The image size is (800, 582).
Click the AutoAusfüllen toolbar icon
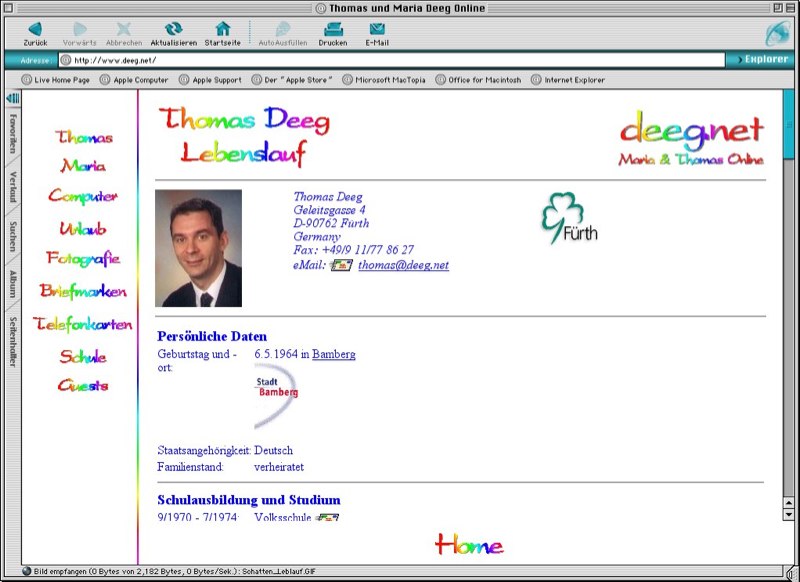pyautogui.click(x=283, y=29)
